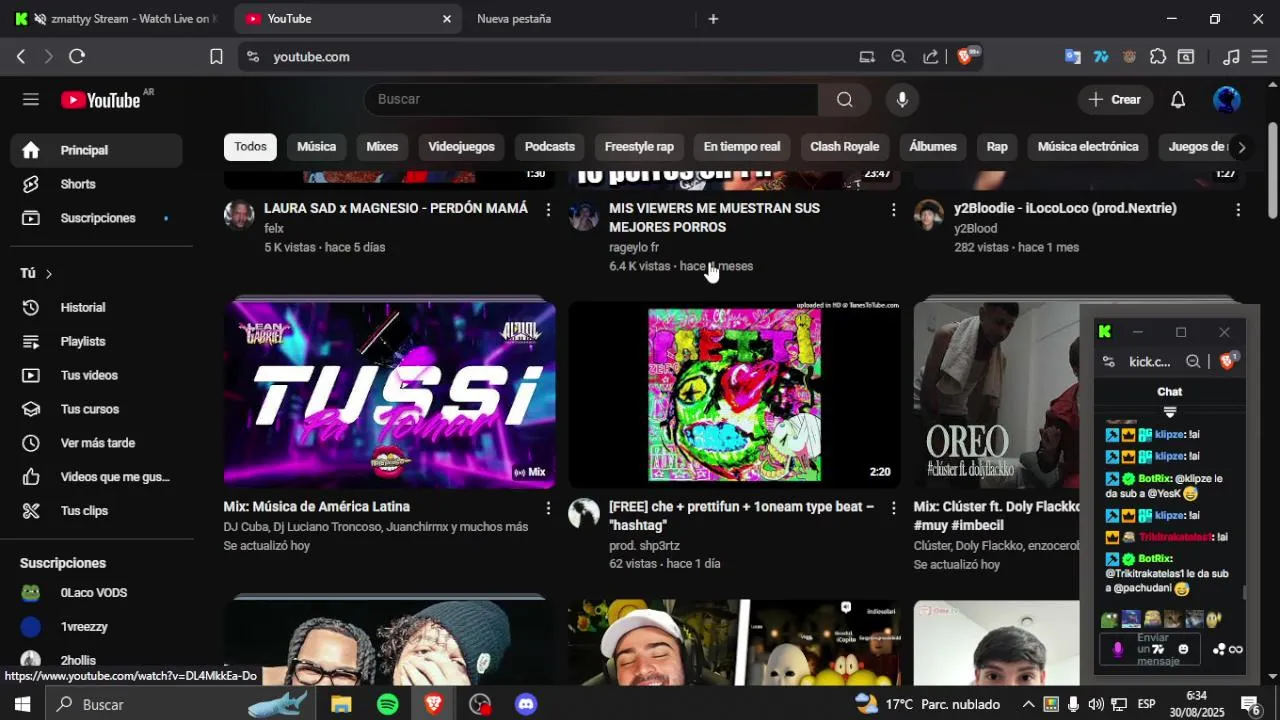Viewport: 1280px width, 720px height.
Task: Open options for Mix: Música de América Latina
Action: tap(548, 508)
